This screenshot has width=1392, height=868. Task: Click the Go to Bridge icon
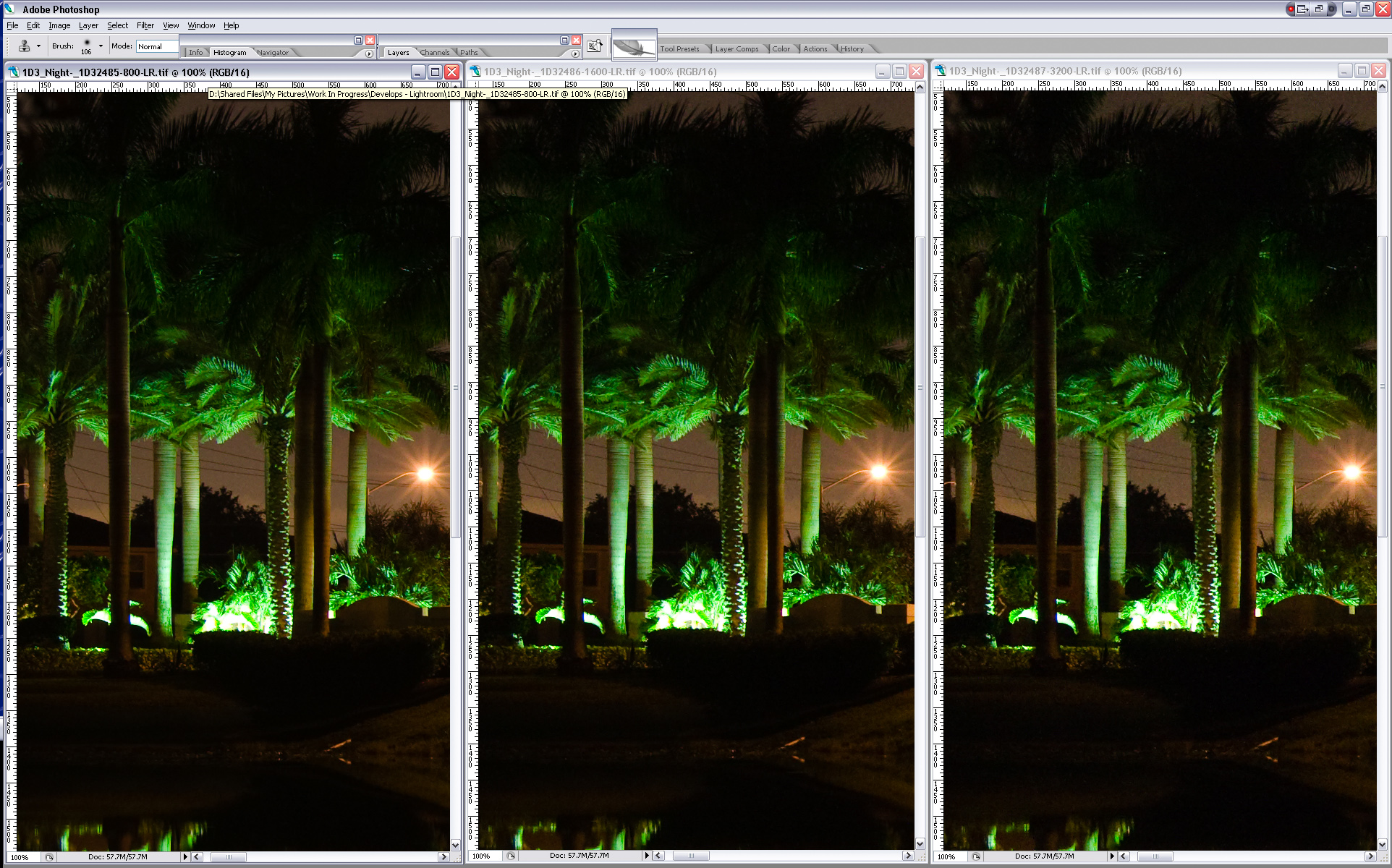[x=595, y=46]
